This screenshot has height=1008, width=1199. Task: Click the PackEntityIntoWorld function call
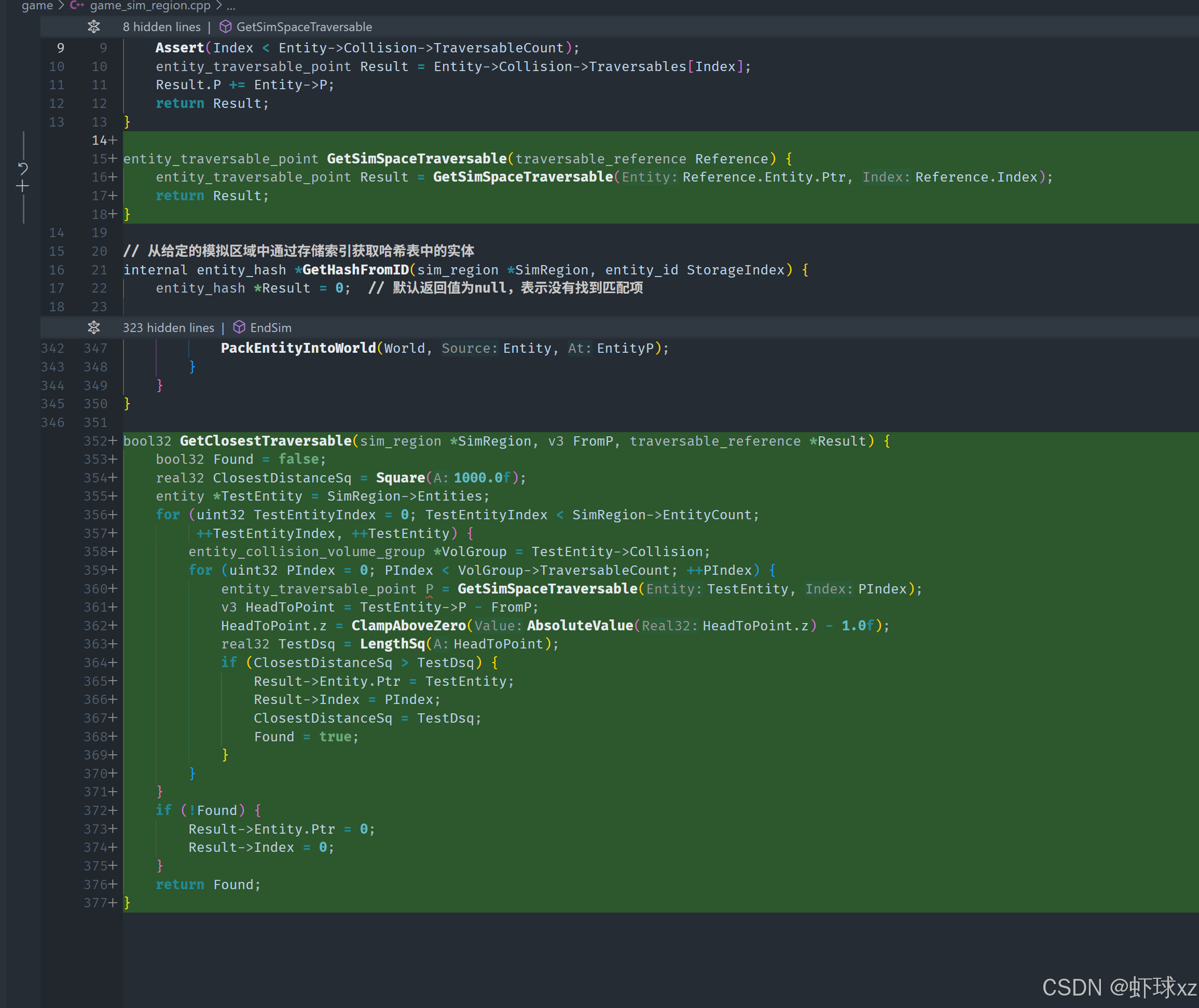pyautogui.click(x=298, y=348)
